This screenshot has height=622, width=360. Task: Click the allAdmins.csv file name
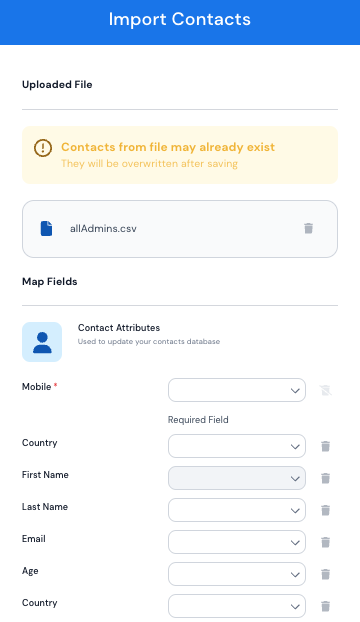tap(103, 229)
